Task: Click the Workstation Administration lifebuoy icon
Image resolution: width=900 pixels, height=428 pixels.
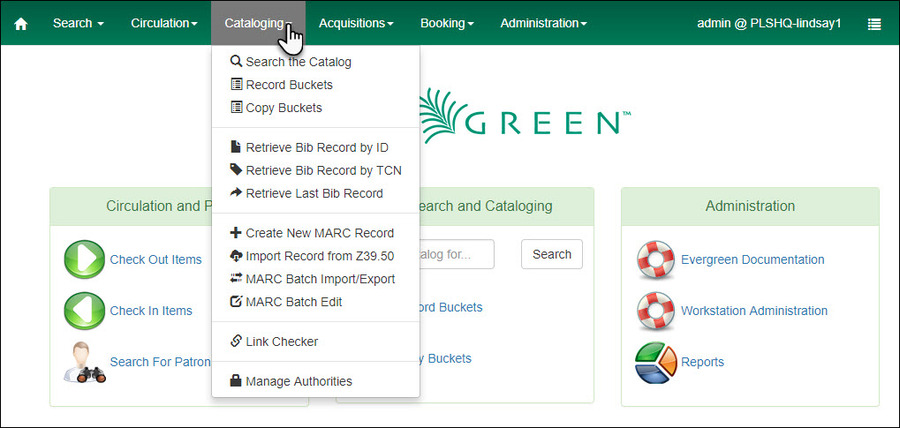Action: [656, 311]
